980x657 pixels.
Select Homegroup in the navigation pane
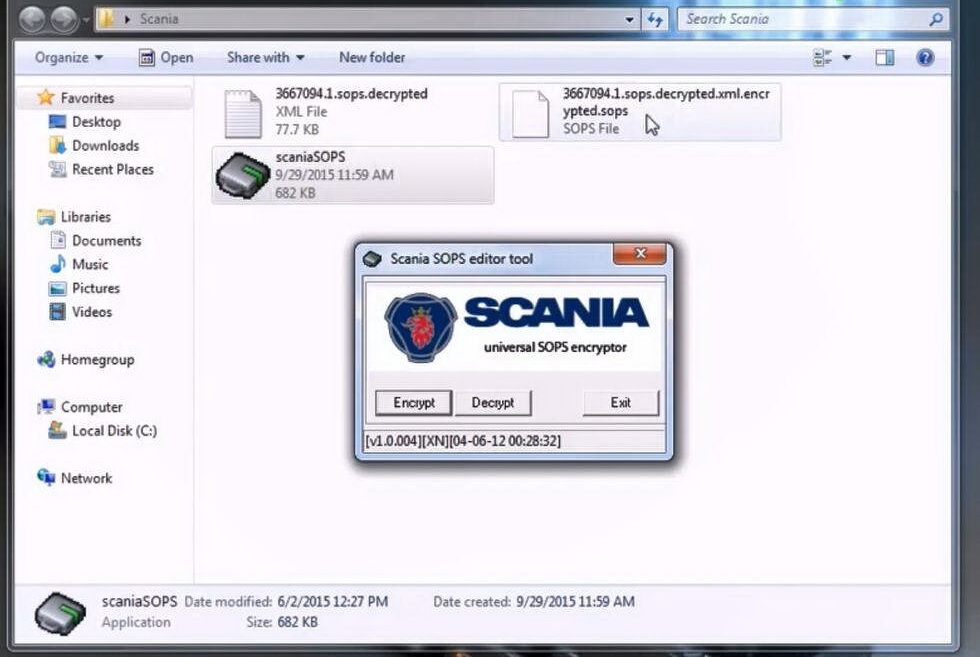pyautogui.click(x=98, y=359)
